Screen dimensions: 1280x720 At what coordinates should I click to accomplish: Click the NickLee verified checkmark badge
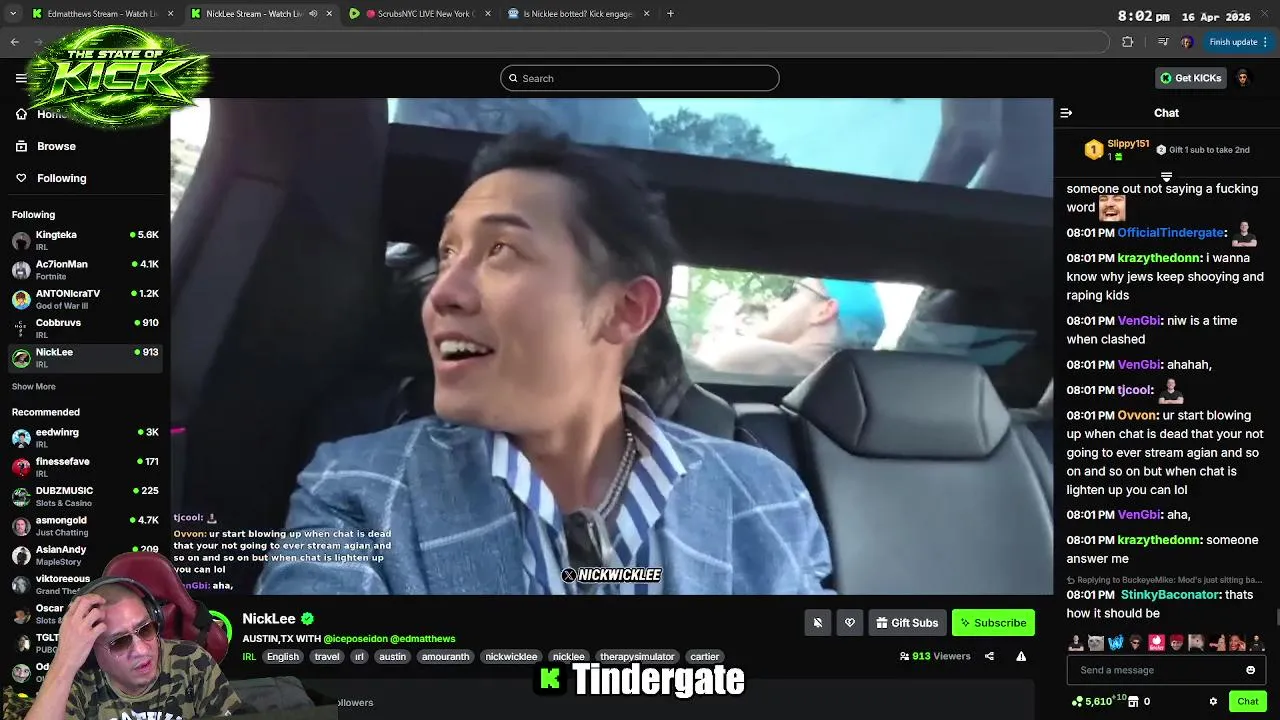tap(308, 619)
